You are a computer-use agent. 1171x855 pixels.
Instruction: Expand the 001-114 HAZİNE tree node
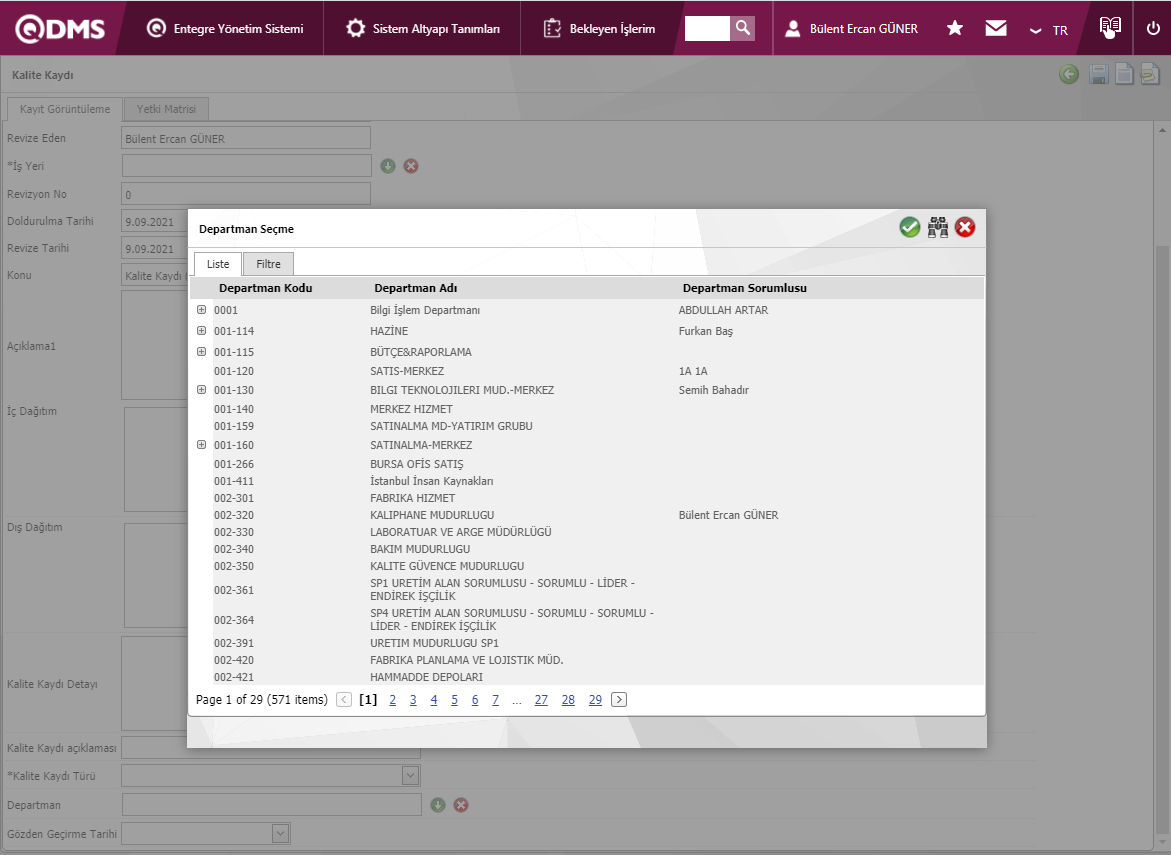tap(202, 331)
